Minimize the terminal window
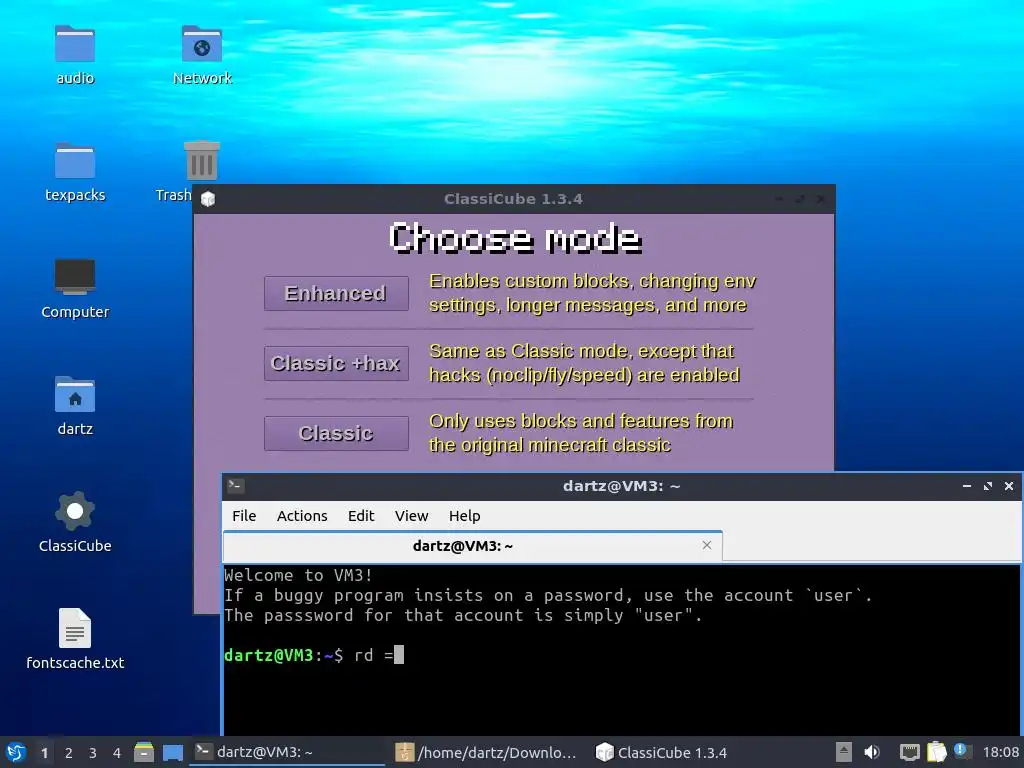1024x768 pixels. click(x=967, y=486)
